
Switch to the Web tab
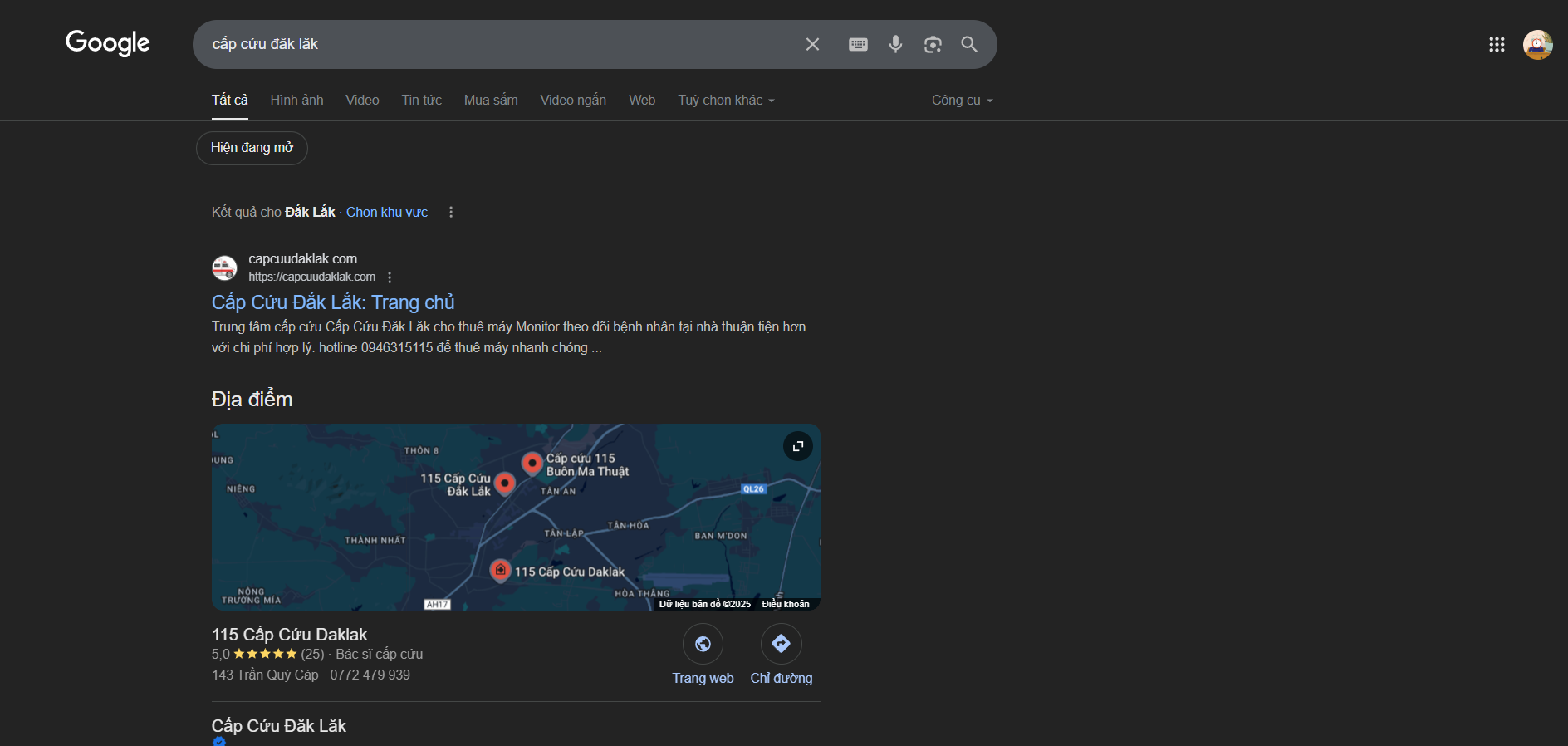642,100
